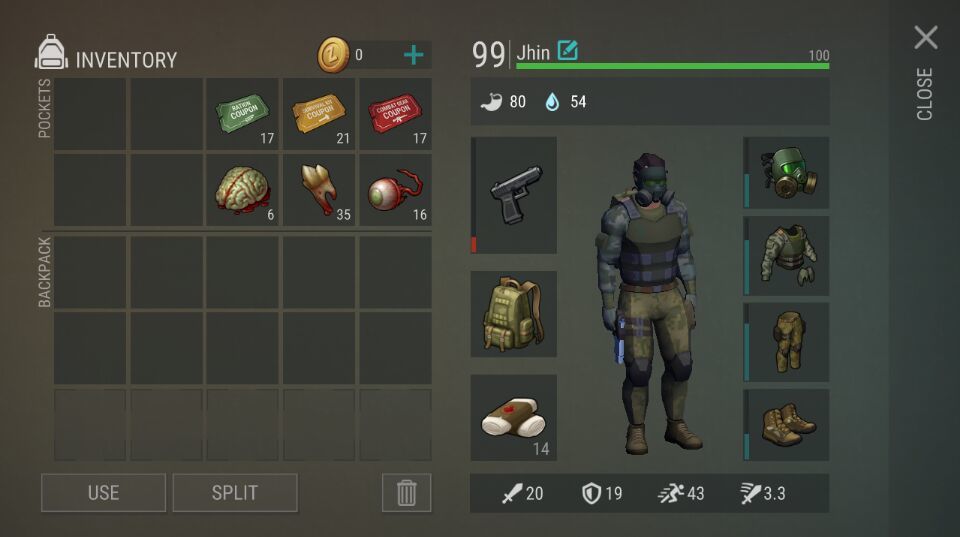Select the green Ration Coupon item
Screen dimensions: 960x537
242,114
